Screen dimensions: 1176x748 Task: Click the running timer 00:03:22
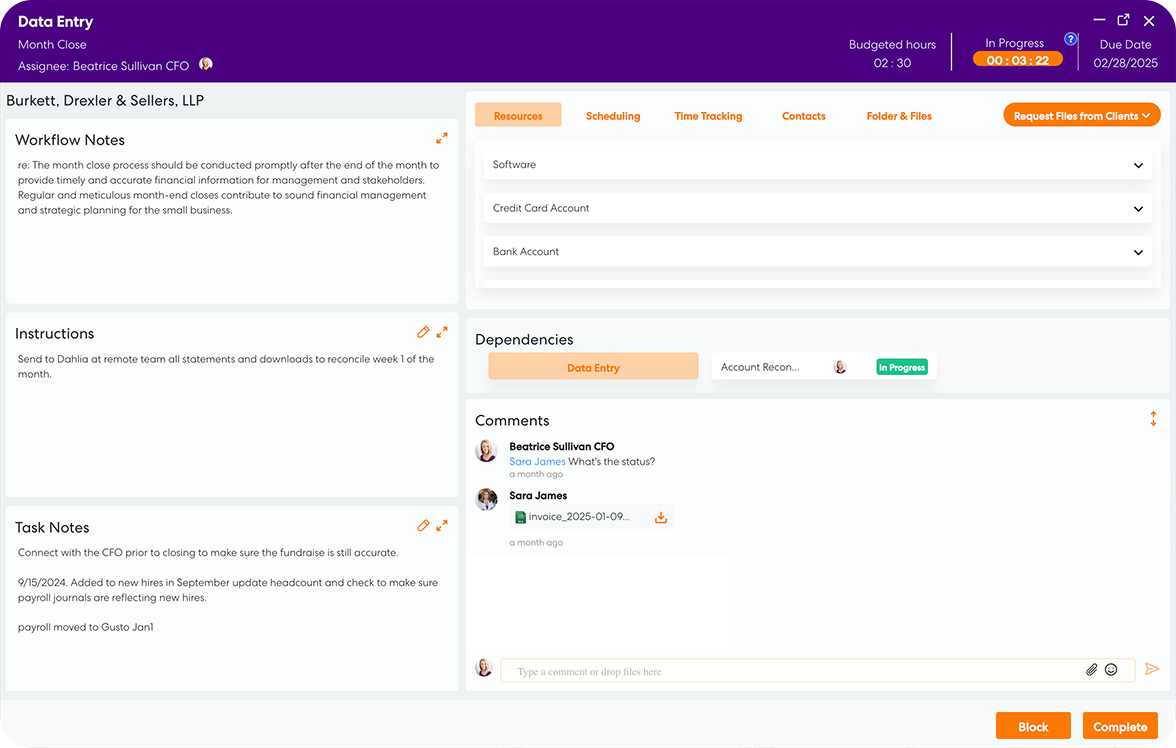click(x=1018, y=60)
